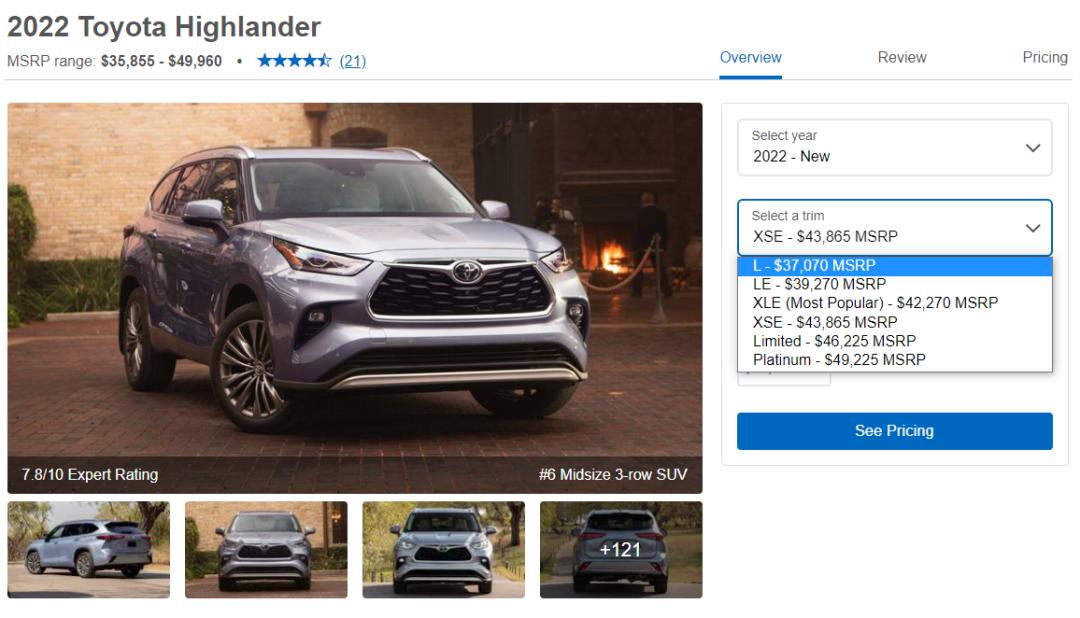Go to the Pricing tab
Screen dimensions: 1080x618
point(1045,58)
